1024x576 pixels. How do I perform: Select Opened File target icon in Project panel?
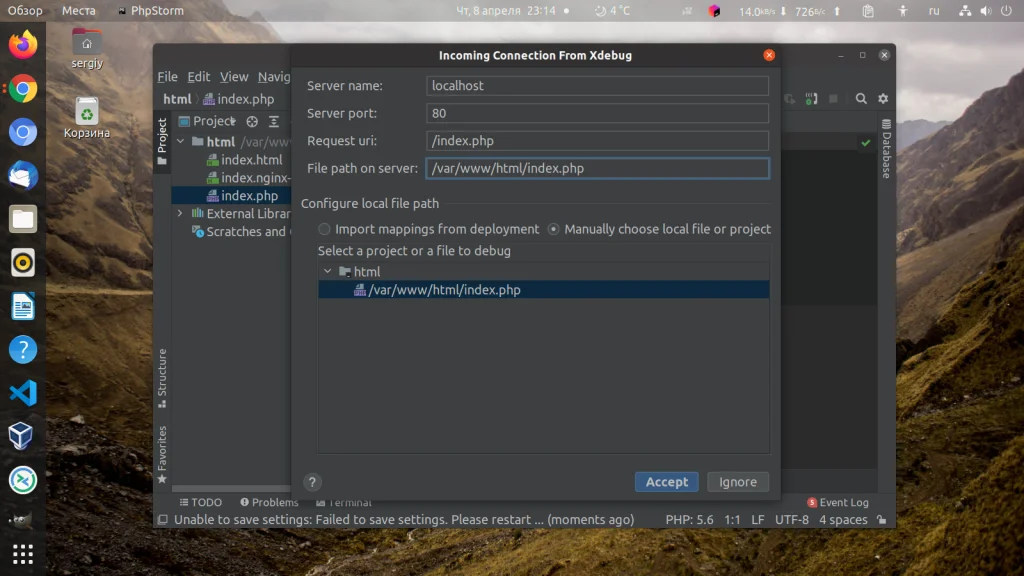pyautogui.click(x=252, y=122)
